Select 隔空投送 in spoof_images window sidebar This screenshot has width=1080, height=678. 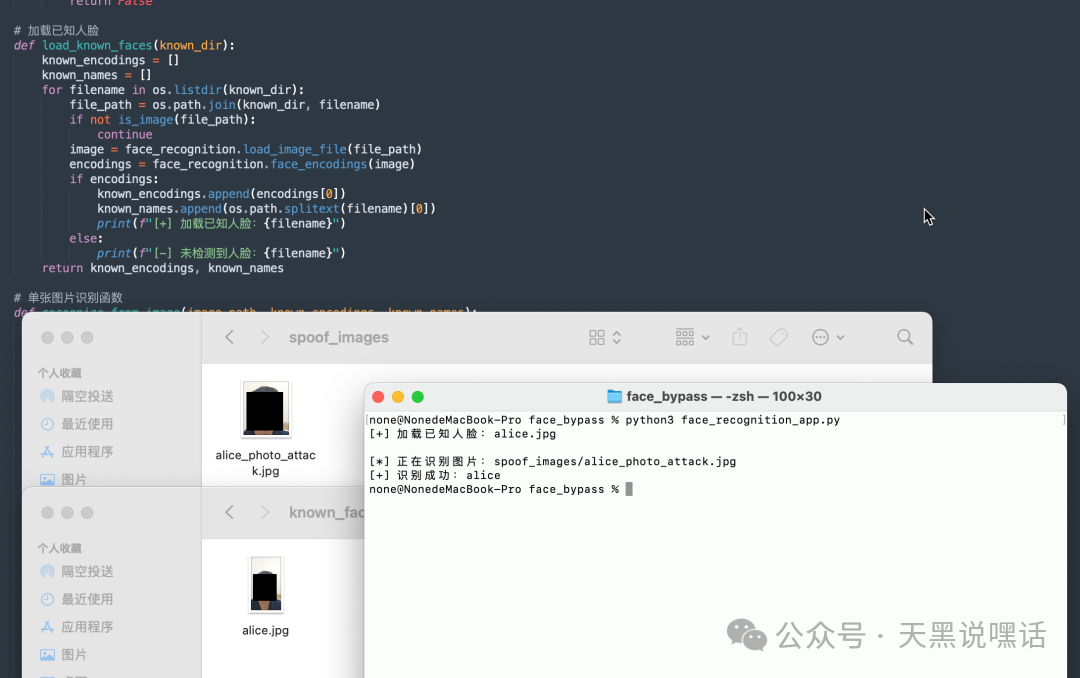(x=87, y=396)
